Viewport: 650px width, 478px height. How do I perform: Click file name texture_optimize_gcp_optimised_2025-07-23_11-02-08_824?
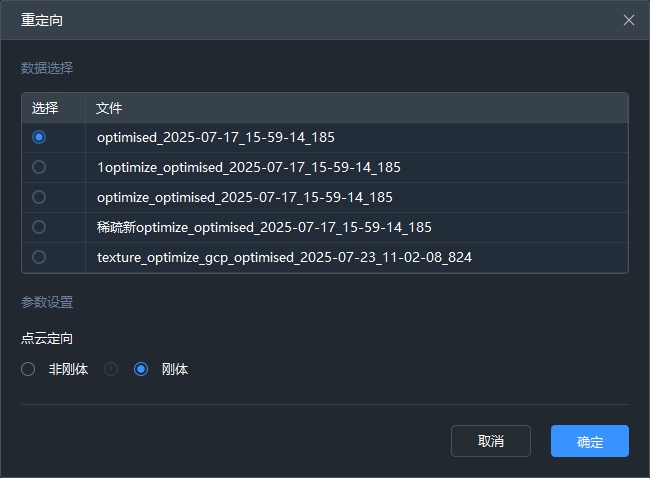284,257
